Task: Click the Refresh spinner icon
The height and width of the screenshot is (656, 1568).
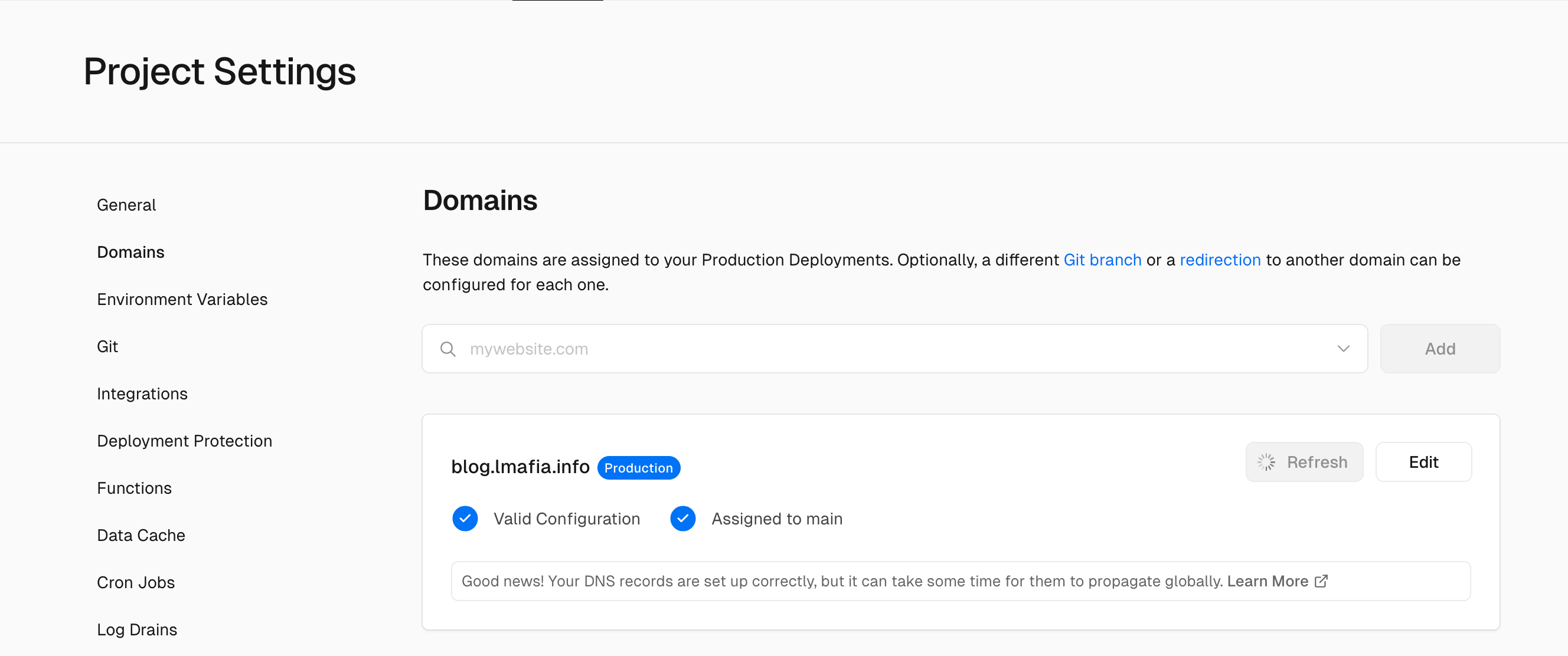Action: tap(1266, 462)
